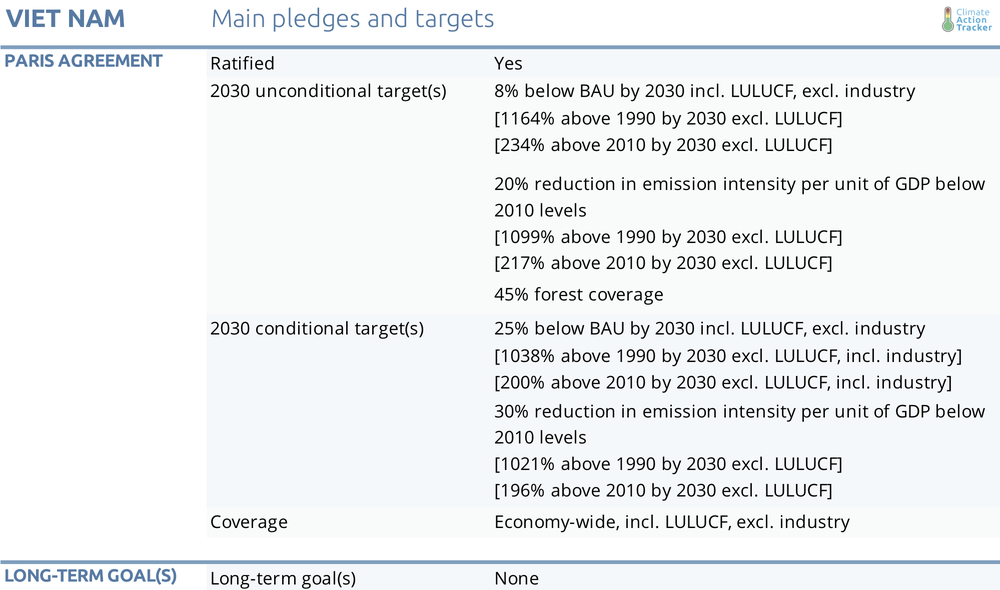Select the 2030 conditional target(s) label
This screenshot has height=590, width=1000.
tap(317, 328)
